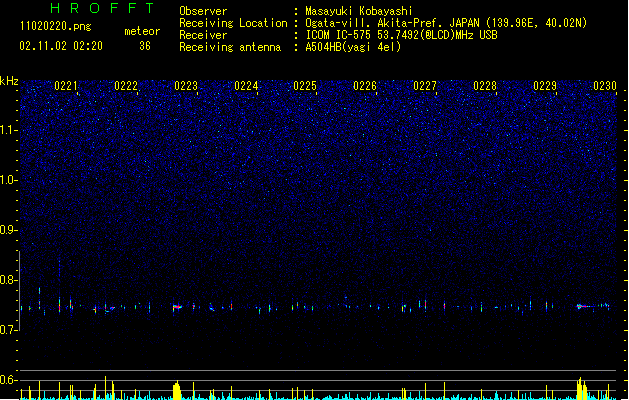629x400 pixels.
Task: Click the strong meteor echo at 0223
Action: pyautogui.click(x=177, y=307)
